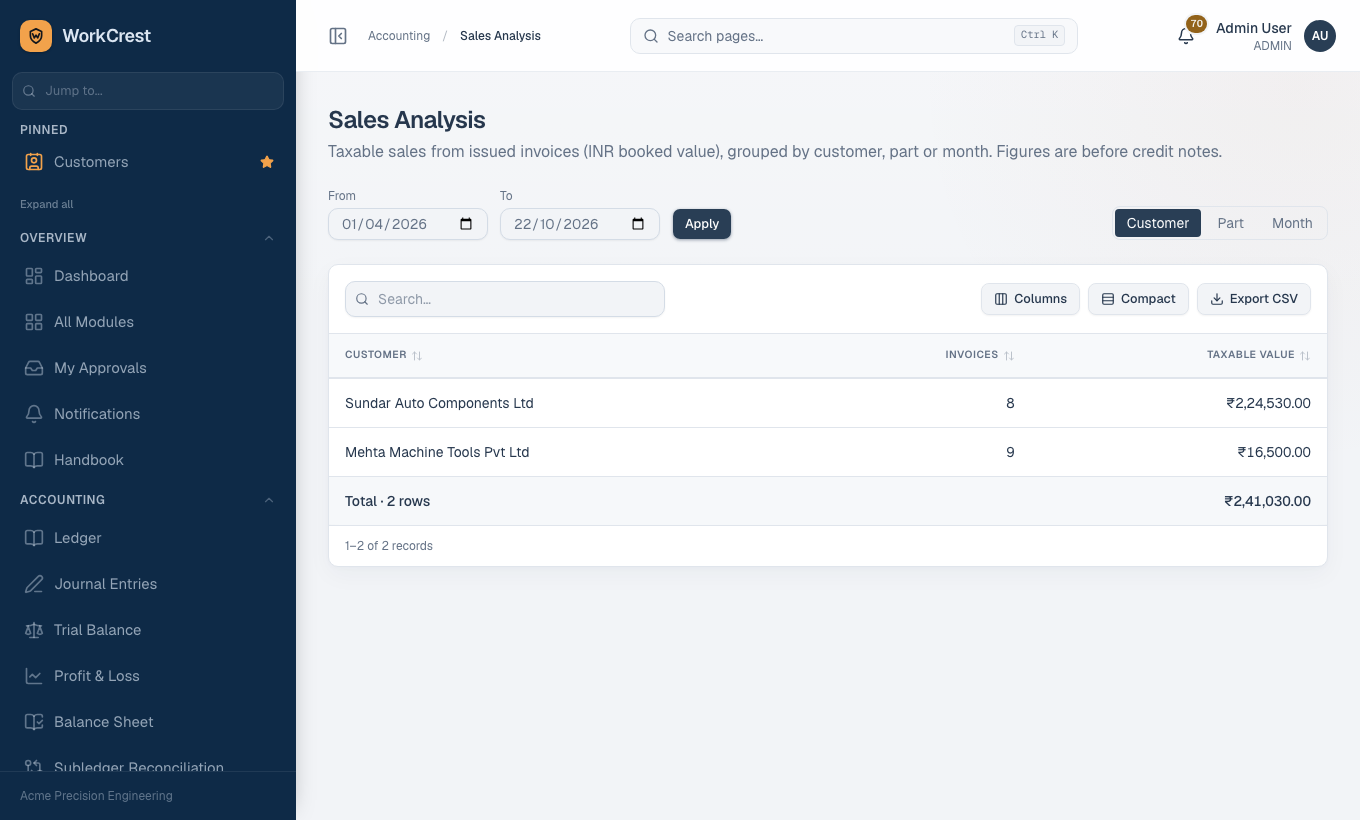Open the Columns chooser dropdown
This screenshot has width=1360, height=820.
[x=1030, y=299]
